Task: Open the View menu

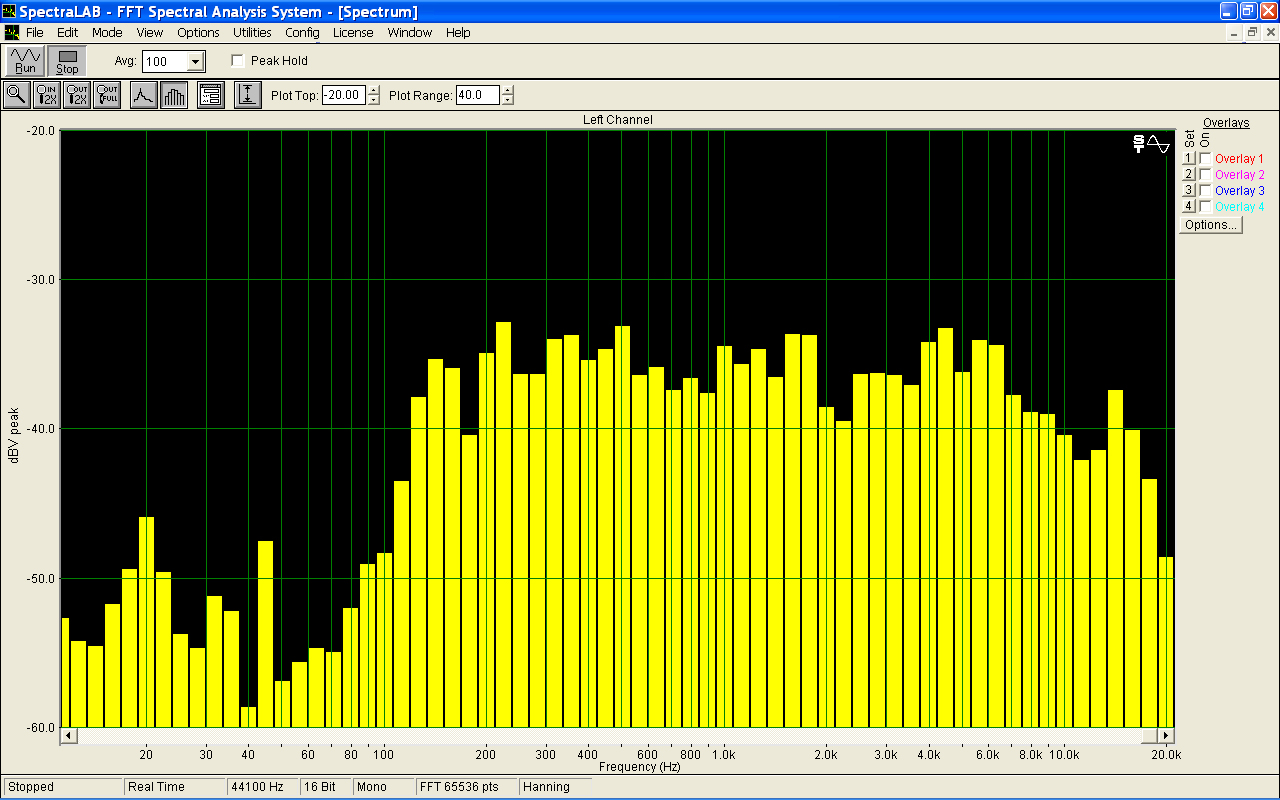Action: [x=150, y=33]
